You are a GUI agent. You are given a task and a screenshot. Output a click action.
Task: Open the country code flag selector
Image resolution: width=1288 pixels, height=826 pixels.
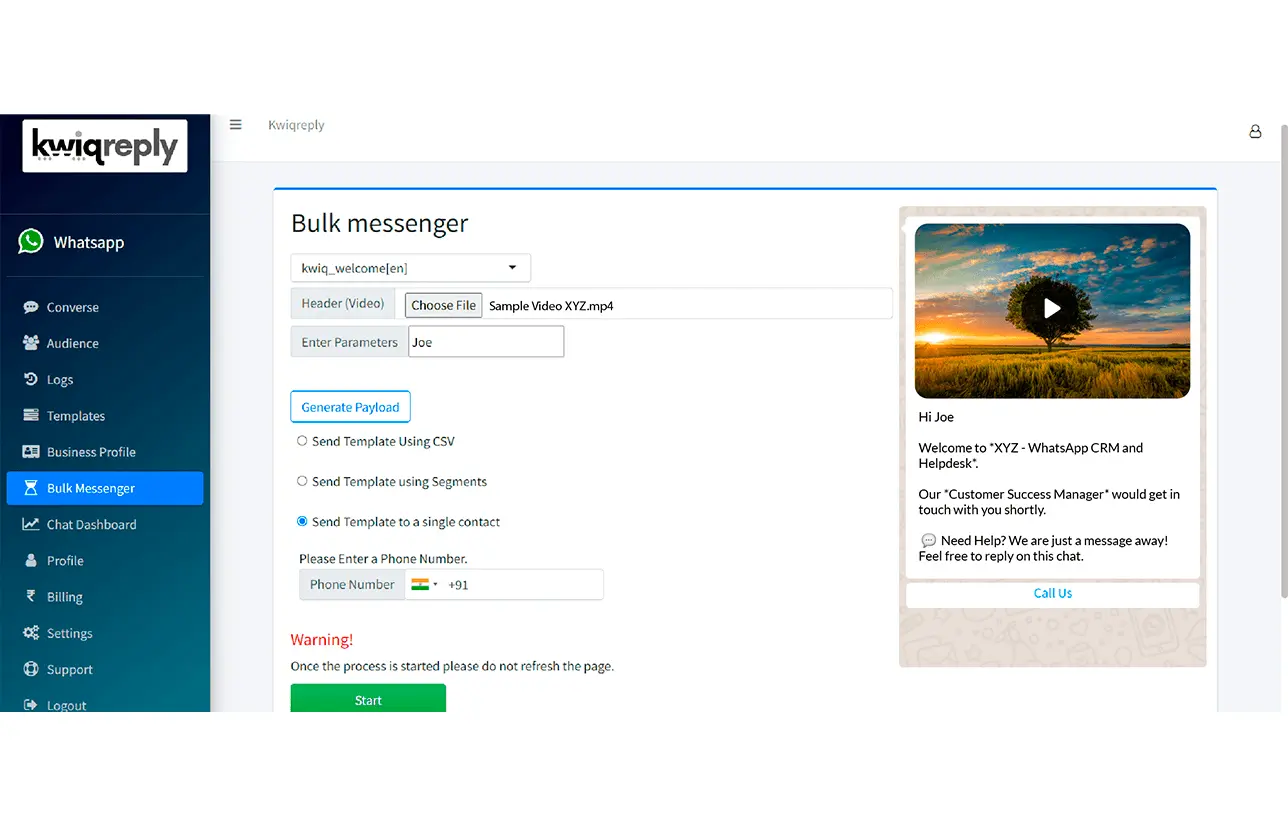[422, 584]
